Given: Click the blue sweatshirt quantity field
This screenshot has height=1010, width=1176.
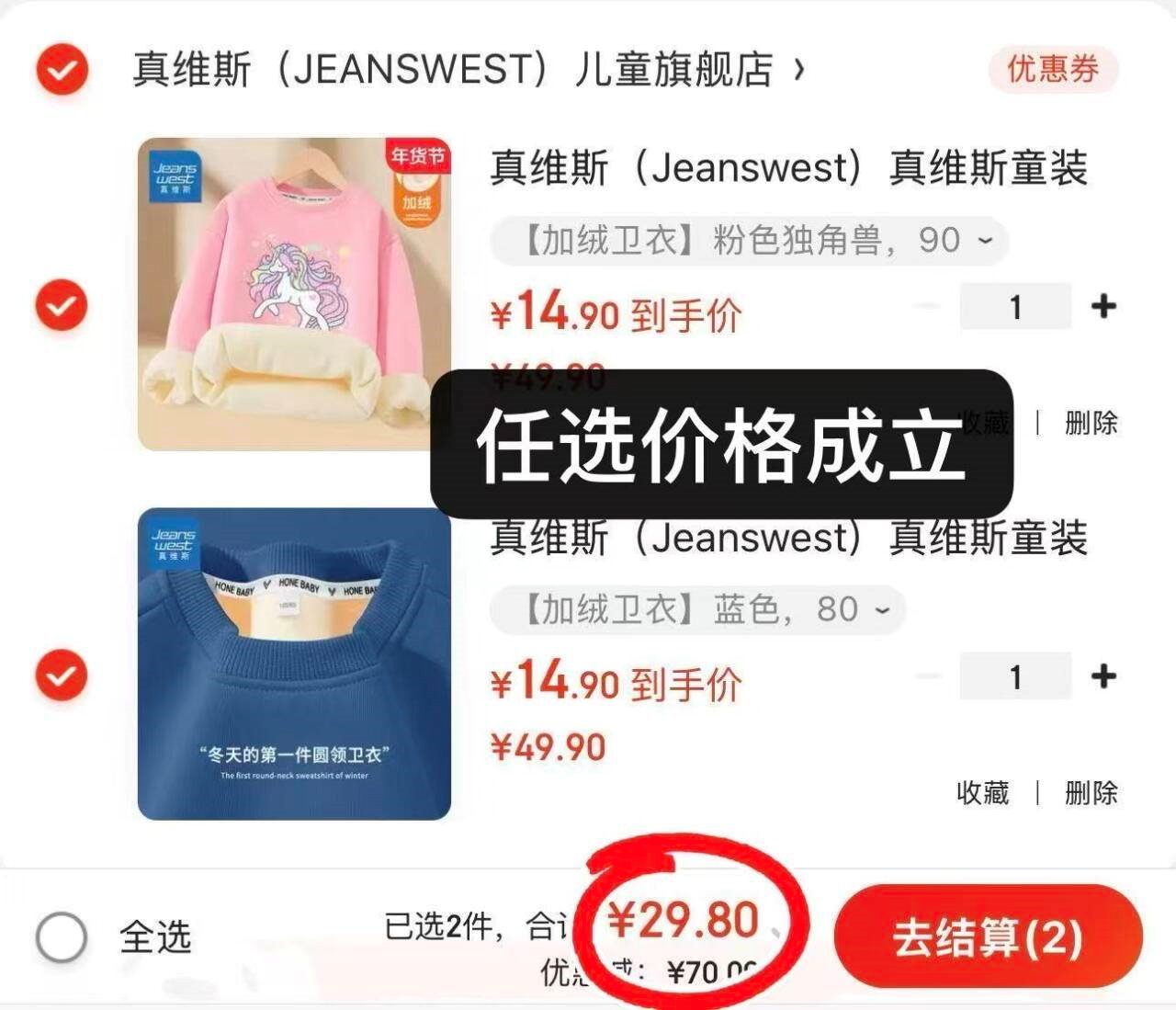Looking at the screenshot, I should coord(1015,676).
